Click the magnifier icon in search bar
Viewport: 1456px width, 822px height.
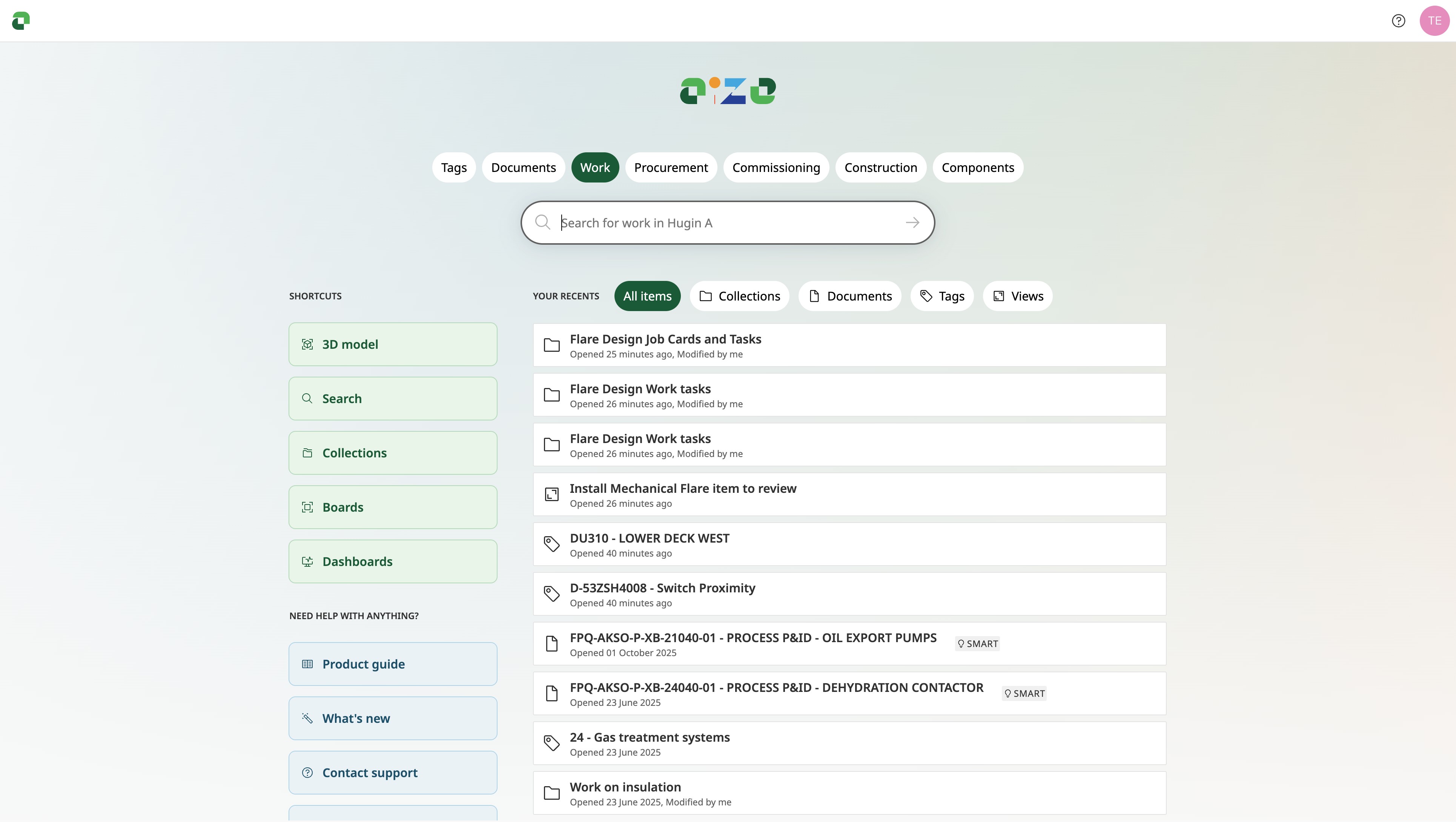pos(543,222)
